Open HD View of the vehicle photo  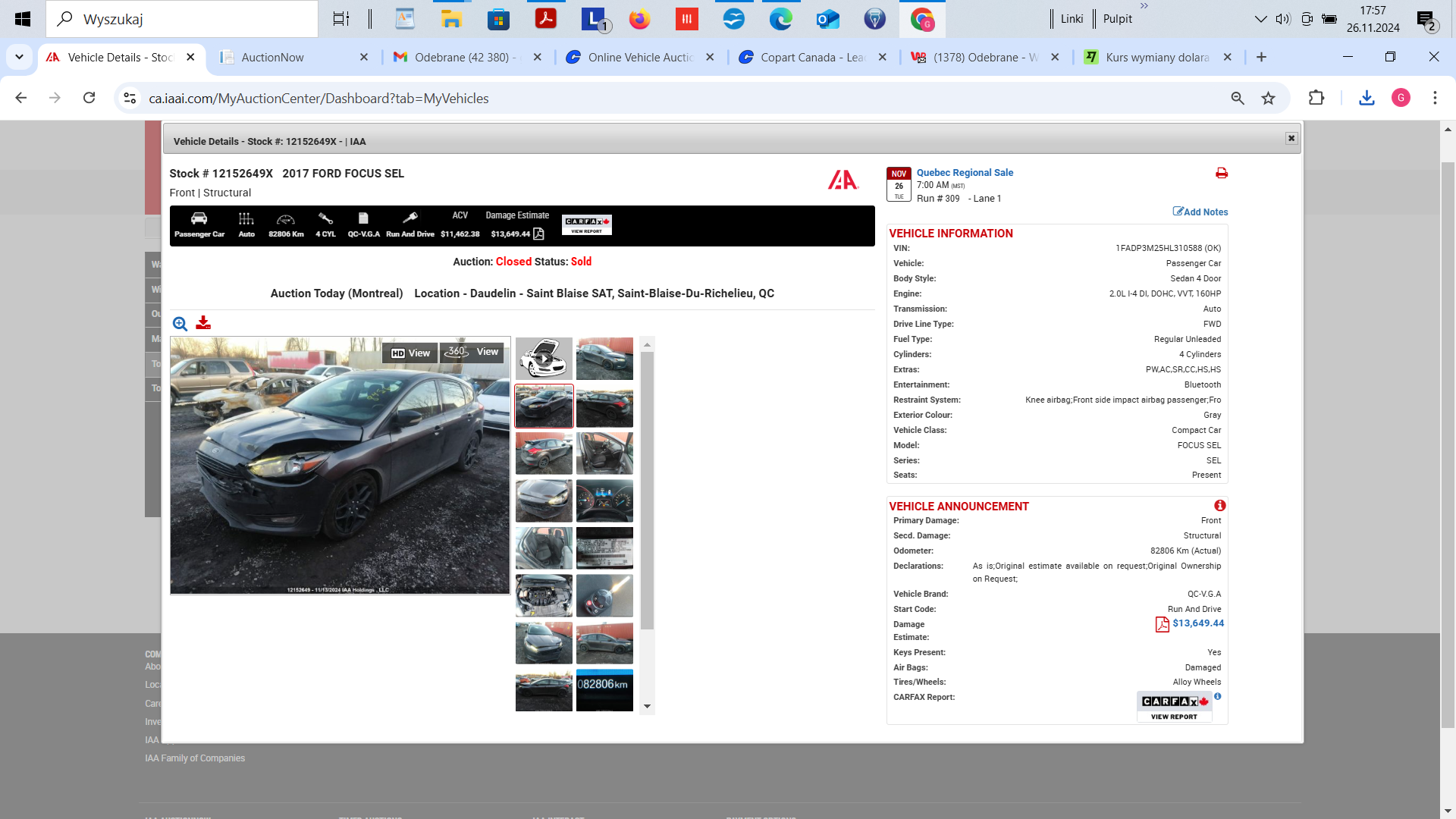click(410, 353)
